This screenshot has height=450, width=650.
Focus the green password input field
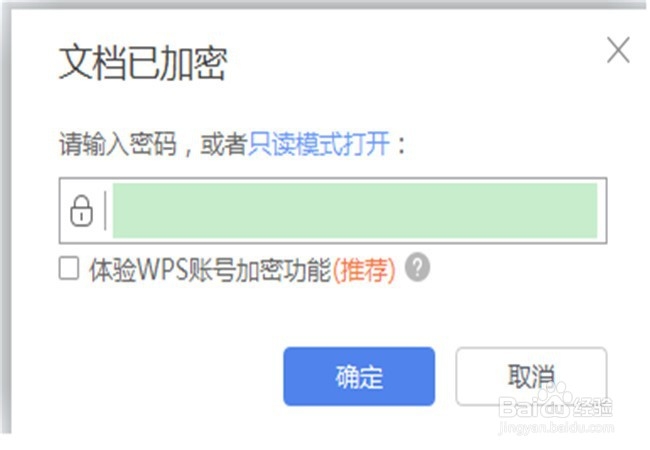point(355,210)
